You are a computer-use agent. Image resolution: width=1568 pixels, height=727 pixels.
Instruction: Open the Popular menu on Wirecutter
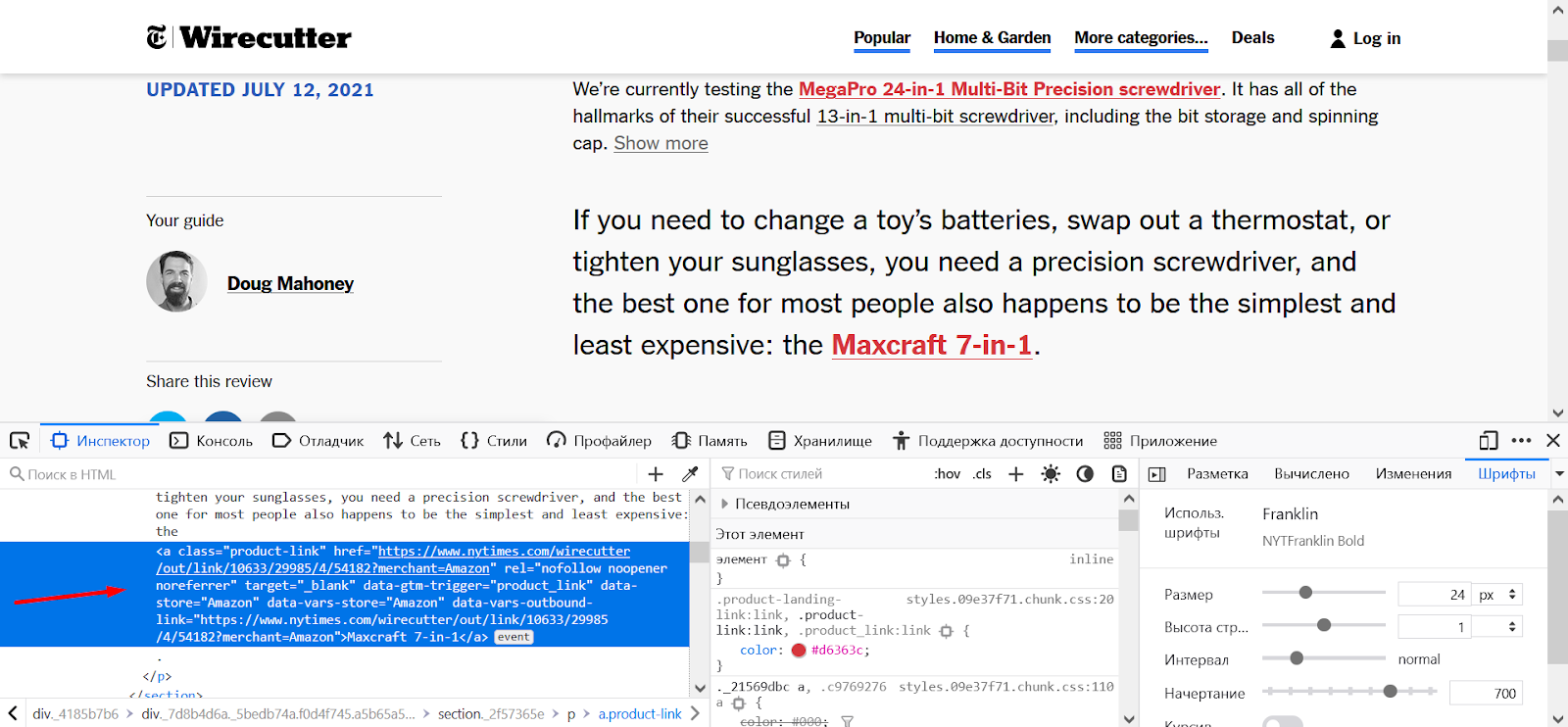click(882, 38)
